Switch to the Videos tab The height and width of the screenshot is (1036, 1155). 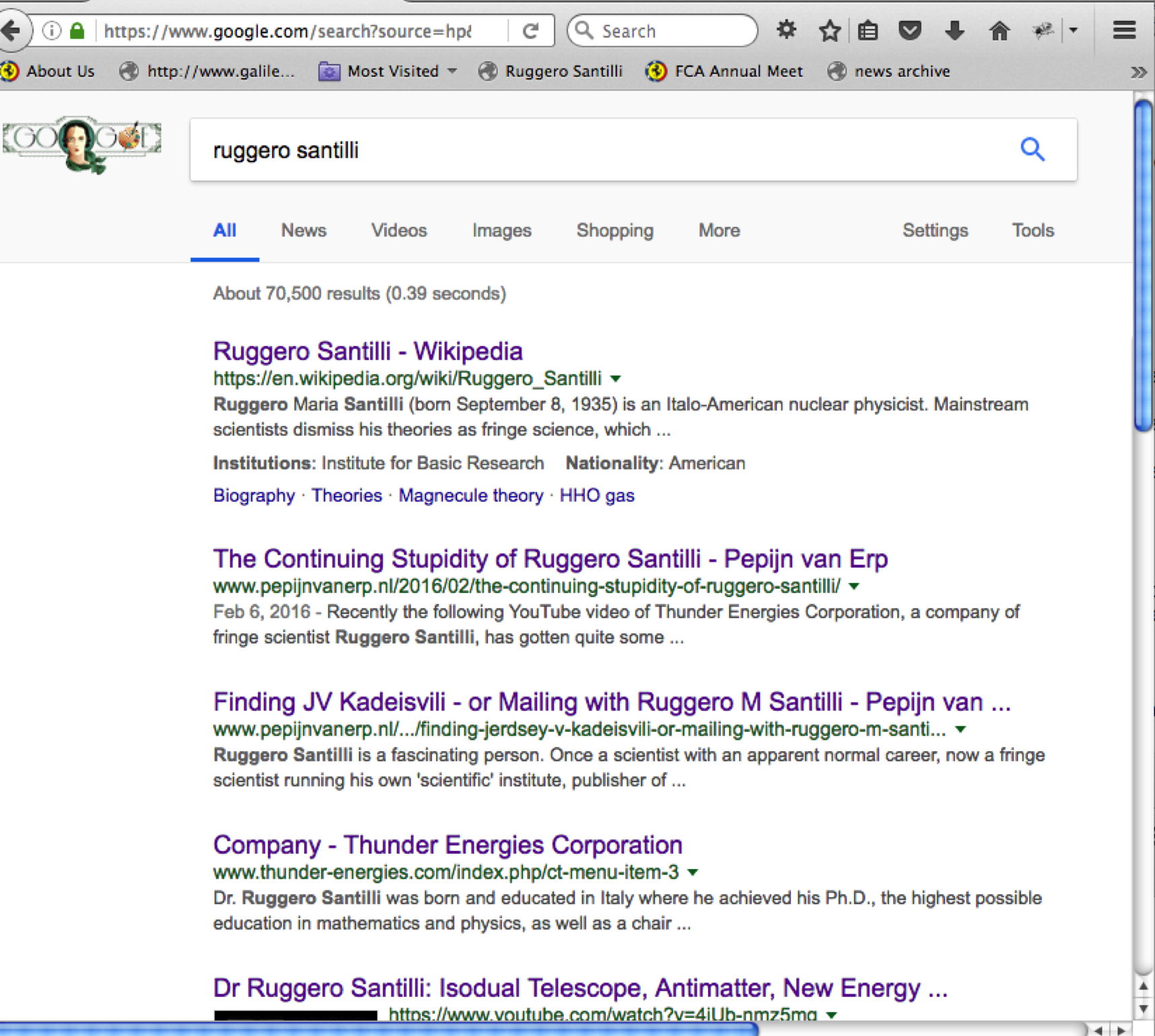point(399,231)
